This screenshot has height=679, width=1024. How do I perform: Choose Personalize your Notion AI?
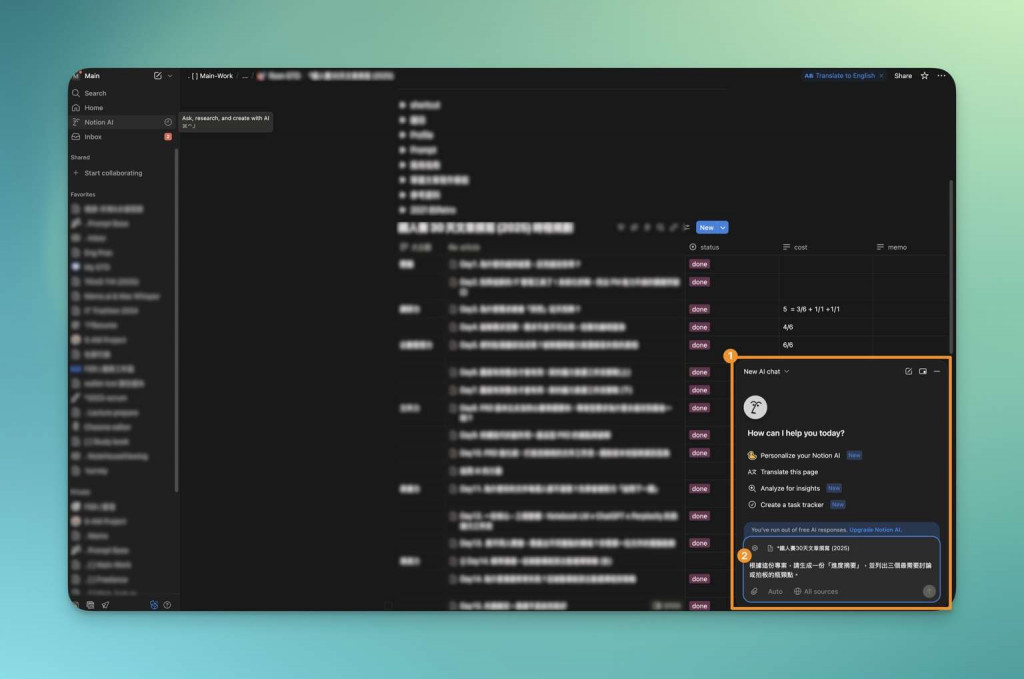(x=804, y=455)
